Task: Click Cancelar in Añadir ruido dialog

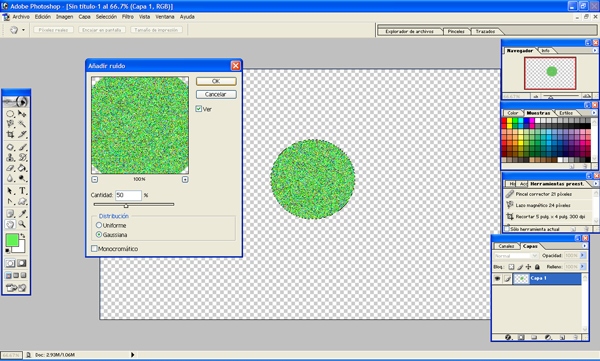Action: click(216, 94)
